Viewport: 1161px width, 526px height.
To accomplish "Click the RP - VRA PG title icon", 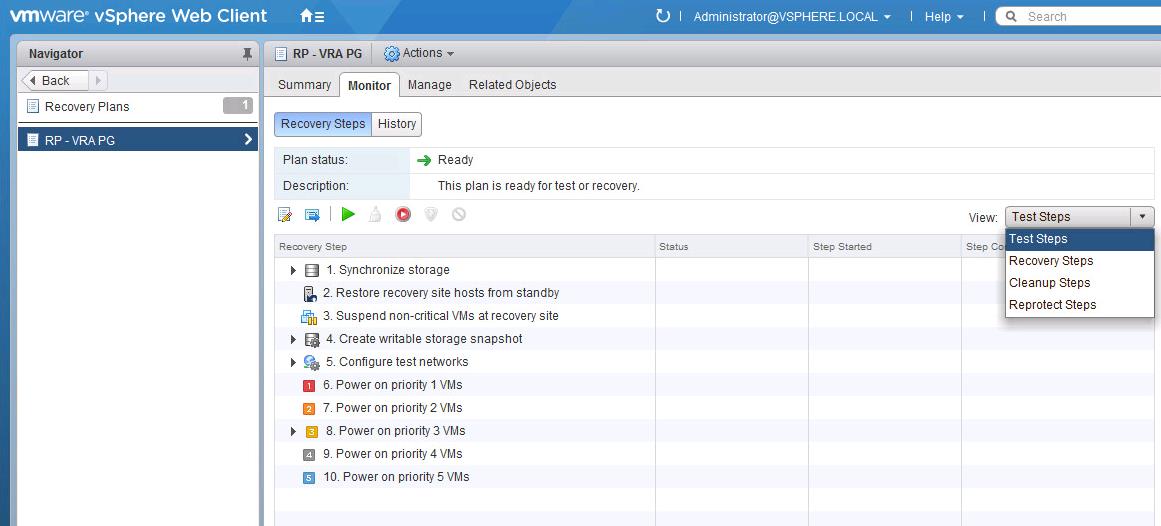I will point(281,53).
